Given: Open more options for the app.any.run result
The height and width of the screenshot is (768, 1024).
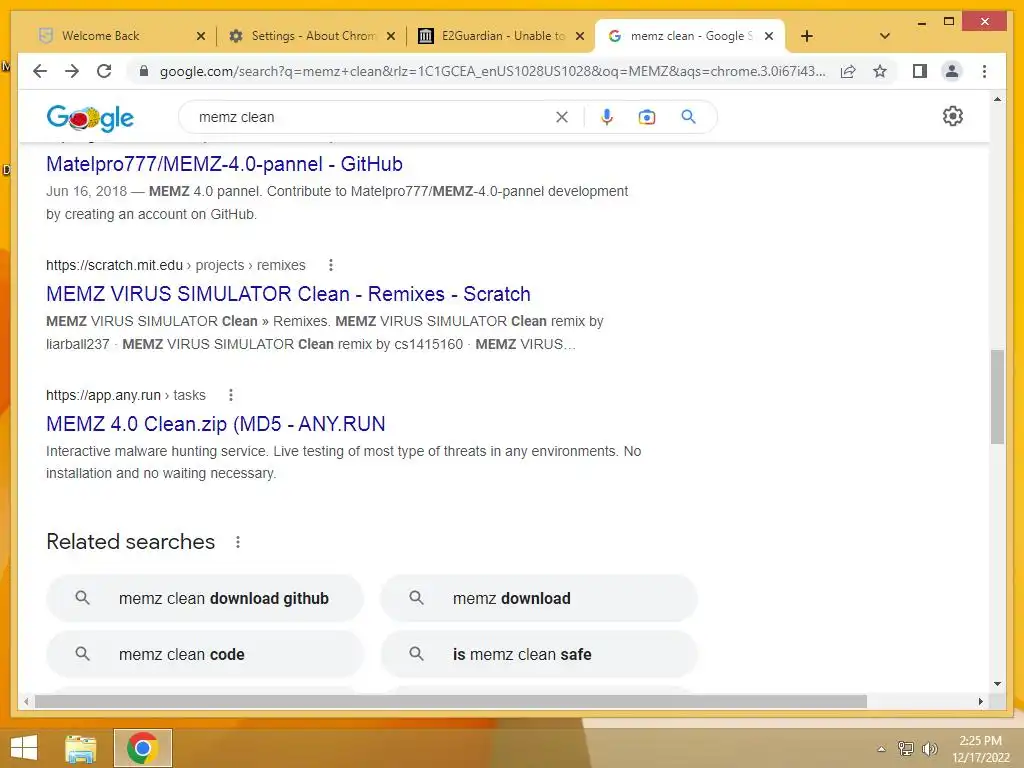Looking at the screenshot, I should (231, 395).
